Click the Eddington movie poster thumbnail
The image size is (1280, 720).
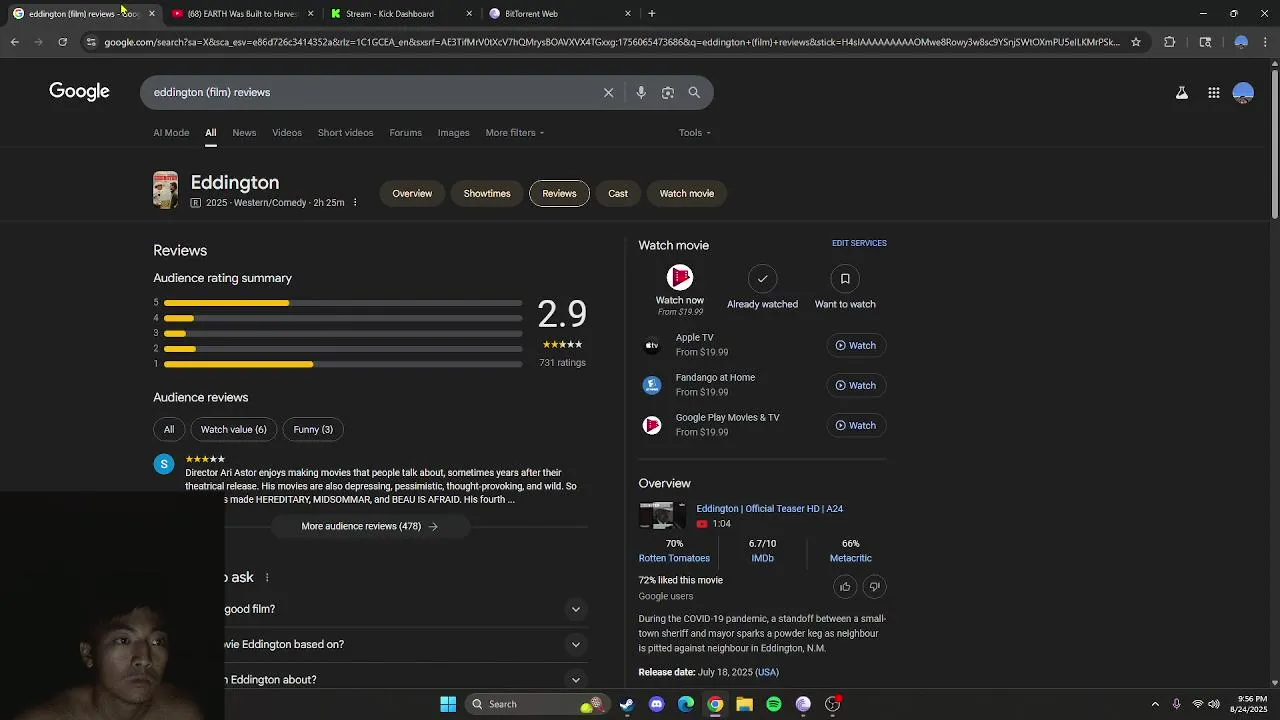[x=166, y=190]
